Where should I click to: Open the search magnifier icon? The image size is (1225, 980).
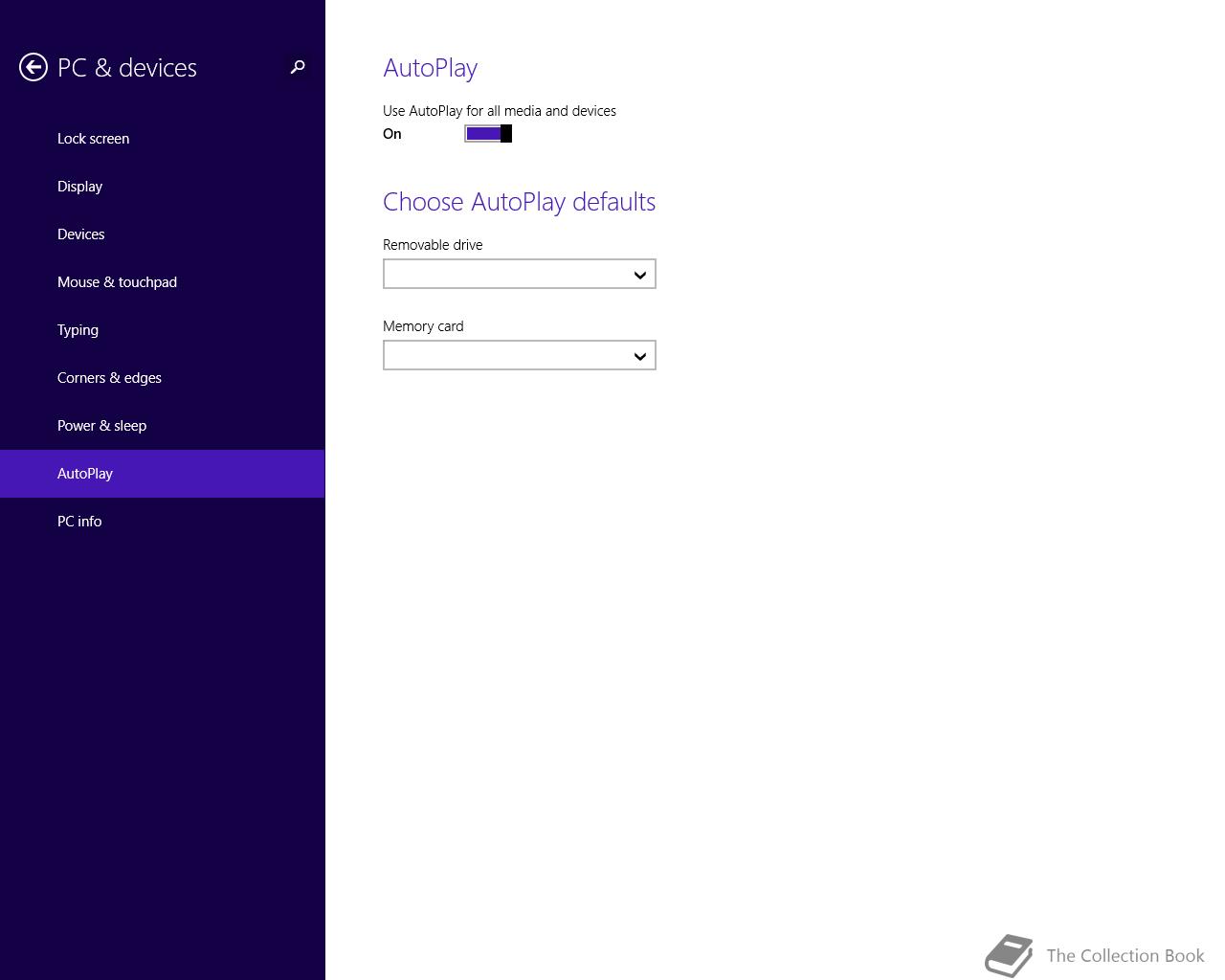[x=298, y=67]
